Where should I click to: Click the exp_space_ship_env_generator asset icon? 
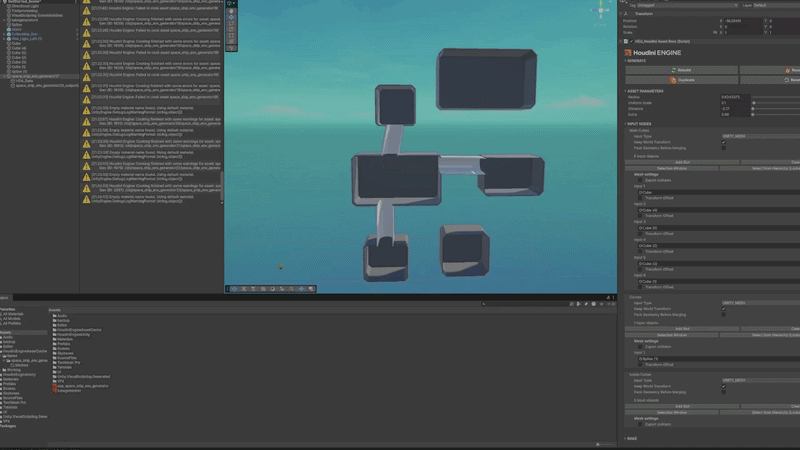coord(55,386)
